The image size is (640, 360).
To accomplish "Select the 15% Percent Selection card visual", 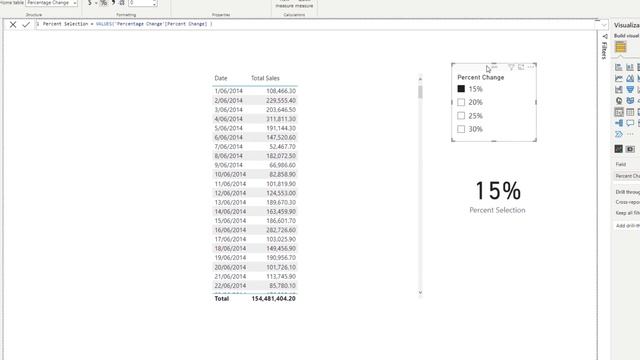I will tap(498, 197).
